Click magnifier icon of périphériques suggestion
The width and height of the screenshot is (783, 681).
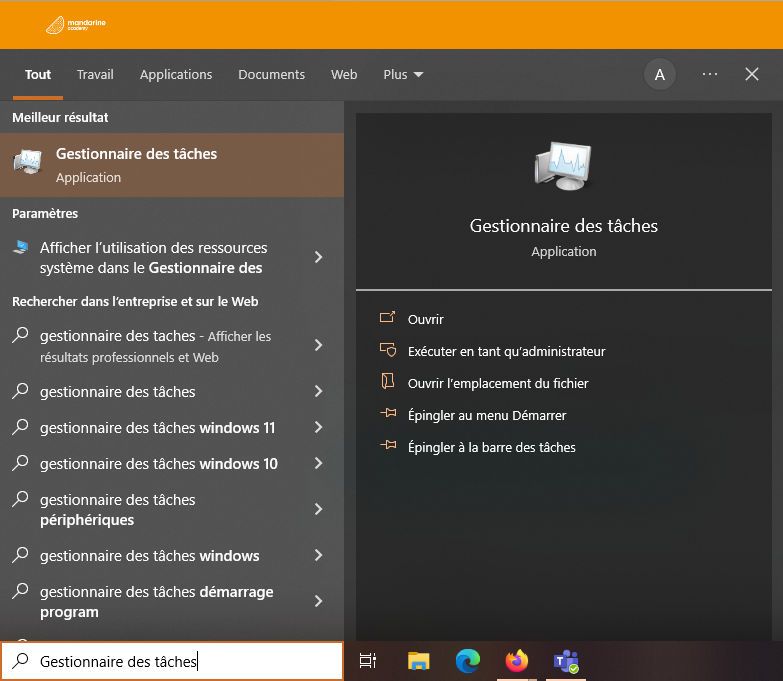click(20, 499)
